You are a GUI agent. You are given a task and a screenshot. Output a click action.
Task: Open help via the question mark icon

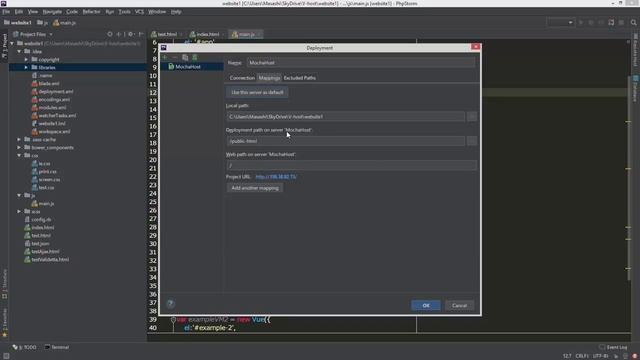pos(171,303)
